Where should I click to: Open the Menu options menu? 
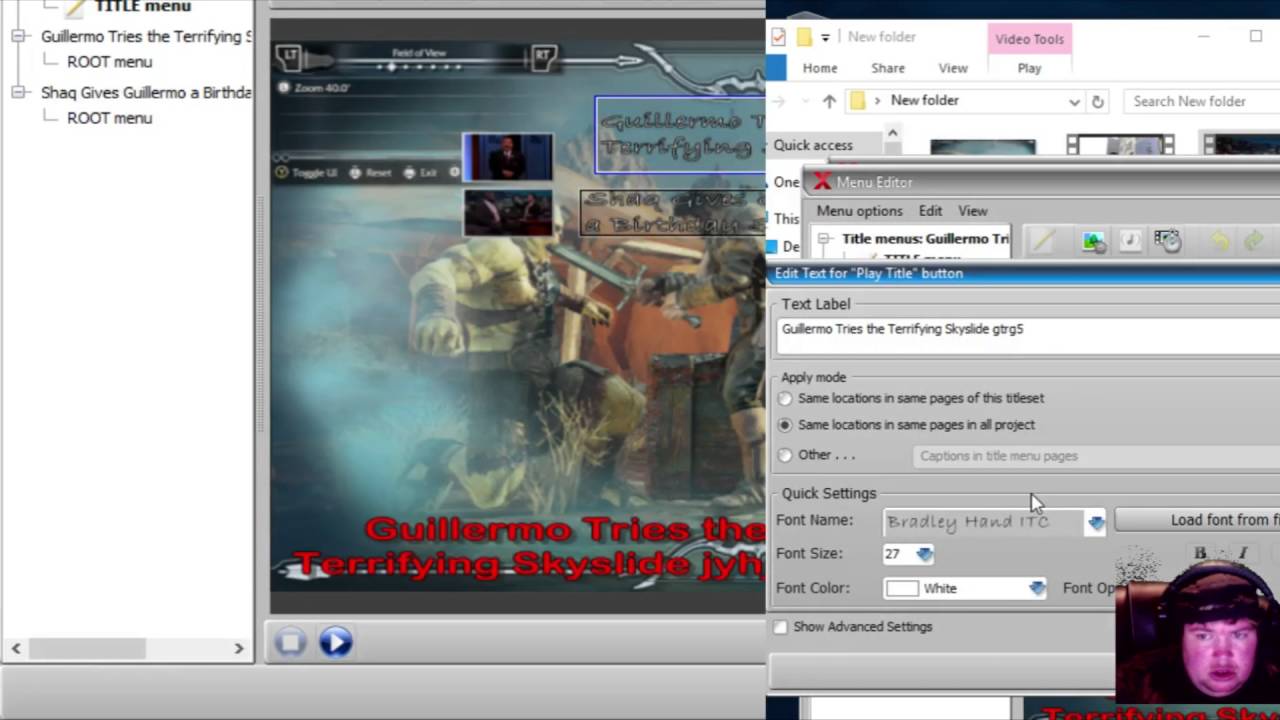coord(859,211)
